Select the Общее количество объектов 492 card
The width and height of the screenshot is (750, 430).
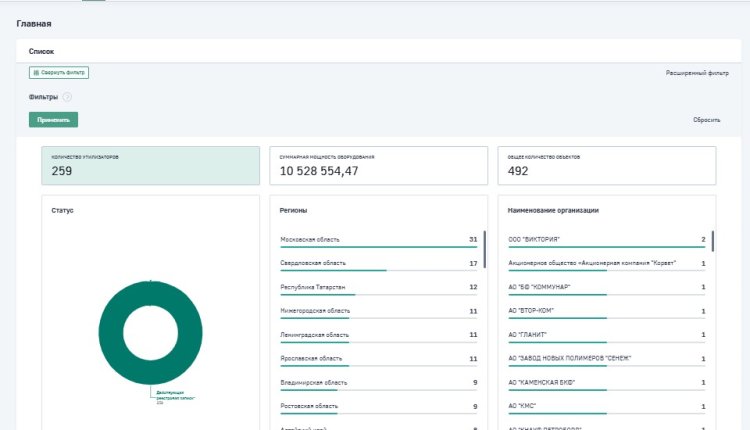[607, 165]
